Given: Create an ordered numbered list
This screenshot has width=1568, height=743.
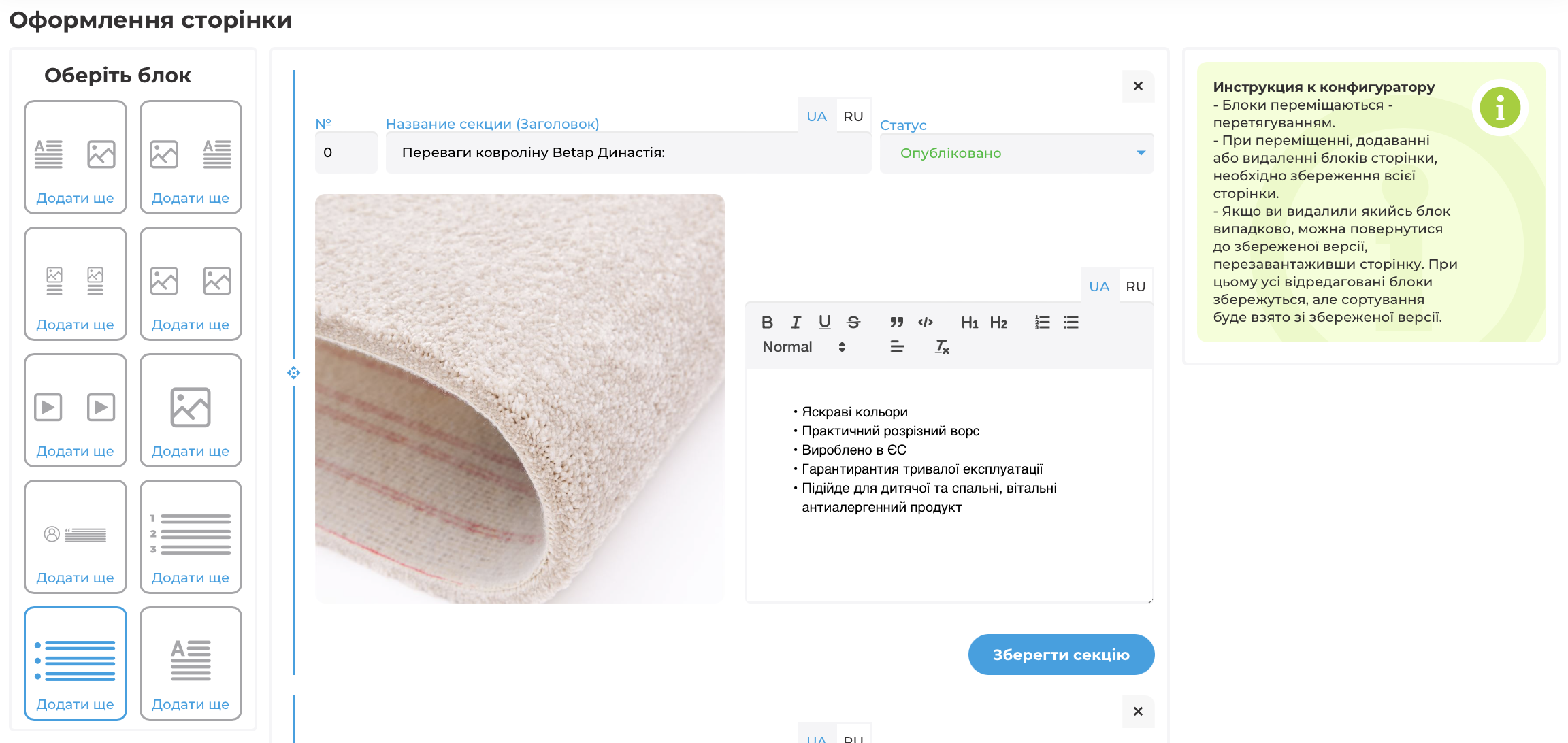Looking at the screenshot, I should (1042, 322).
